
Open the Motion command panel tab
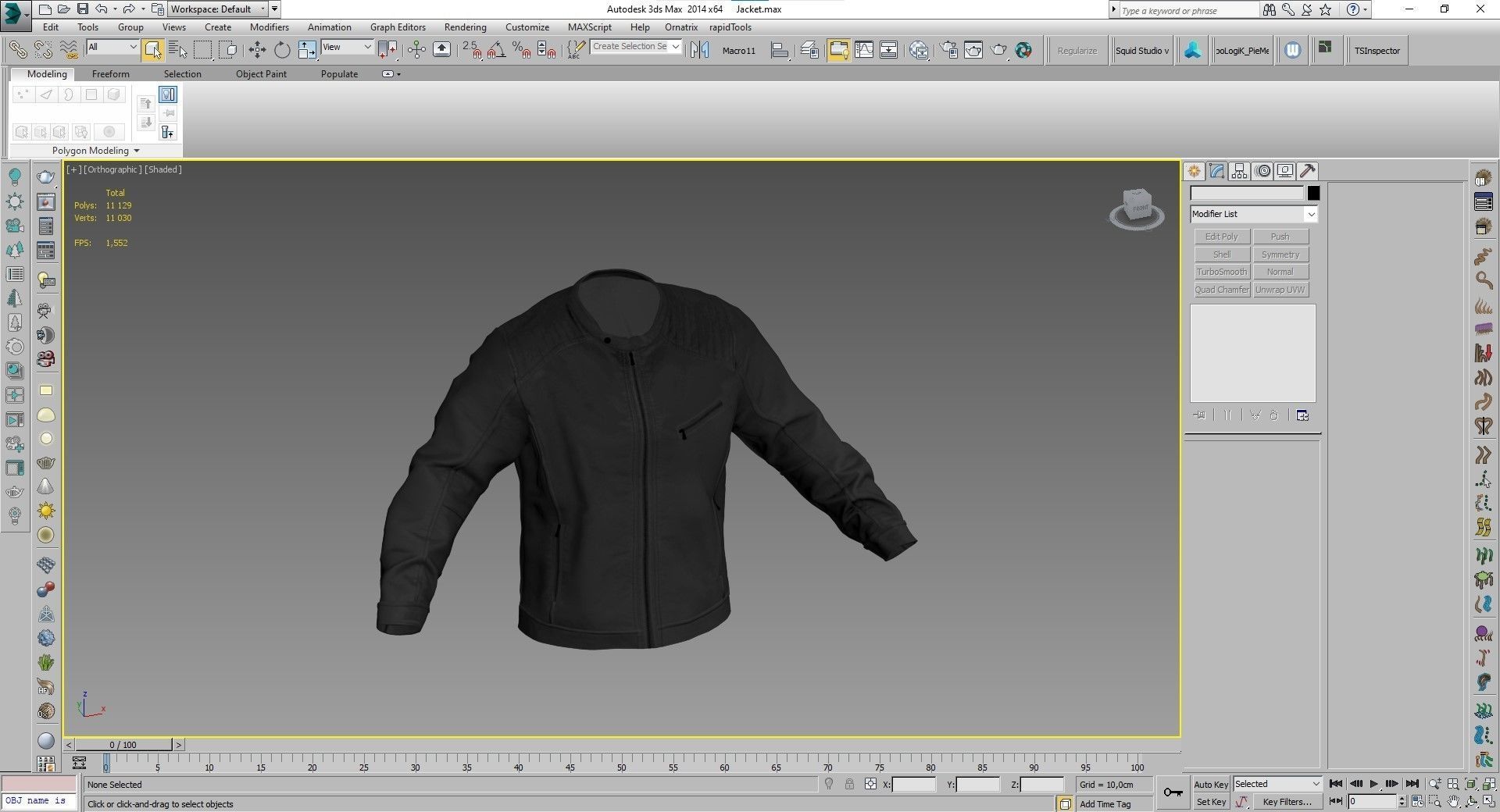(x=1262, y=171)
